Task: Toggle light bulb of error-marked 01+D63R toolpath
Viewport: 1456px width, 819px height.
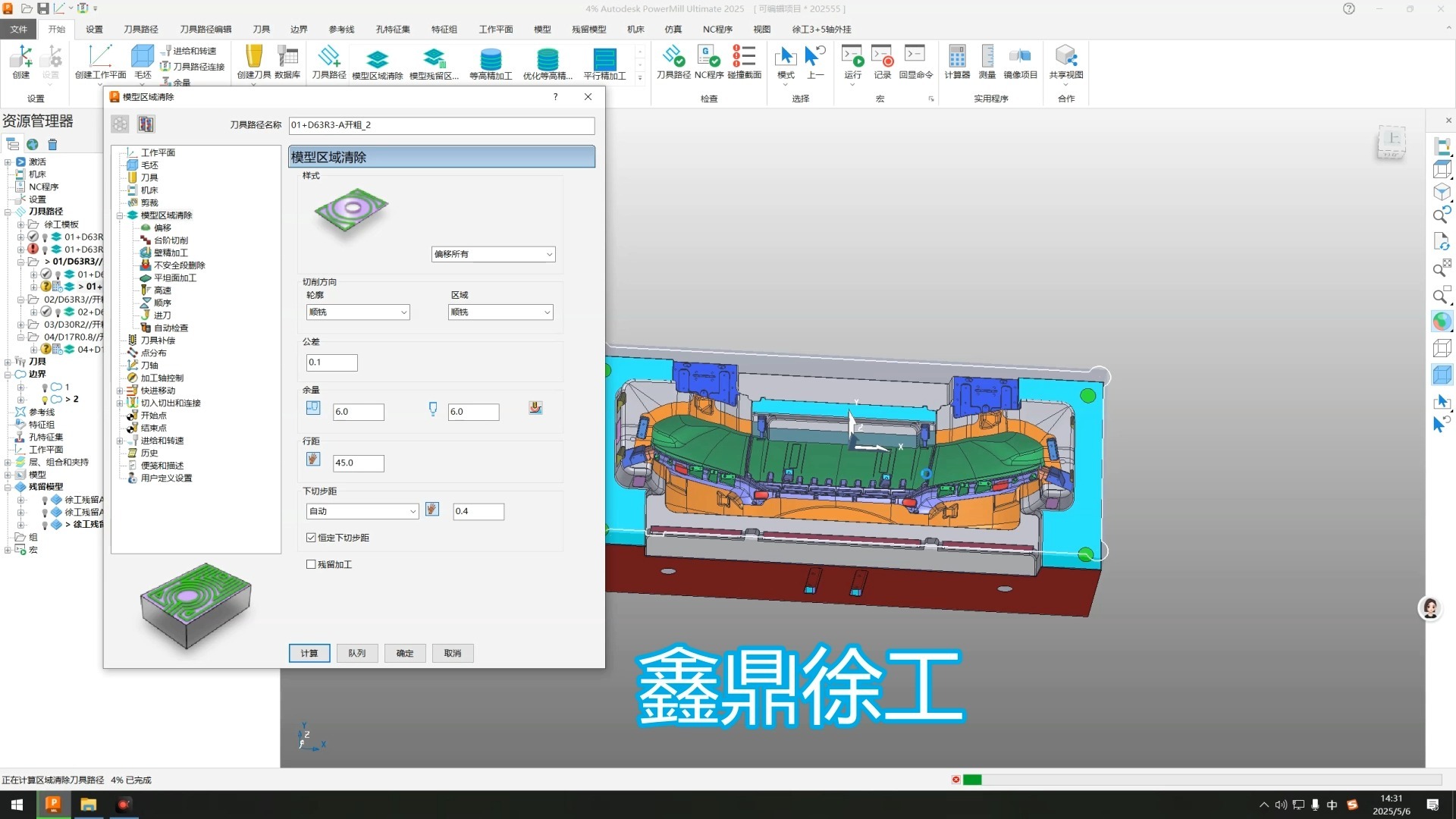Action: [x=45, y=249]
